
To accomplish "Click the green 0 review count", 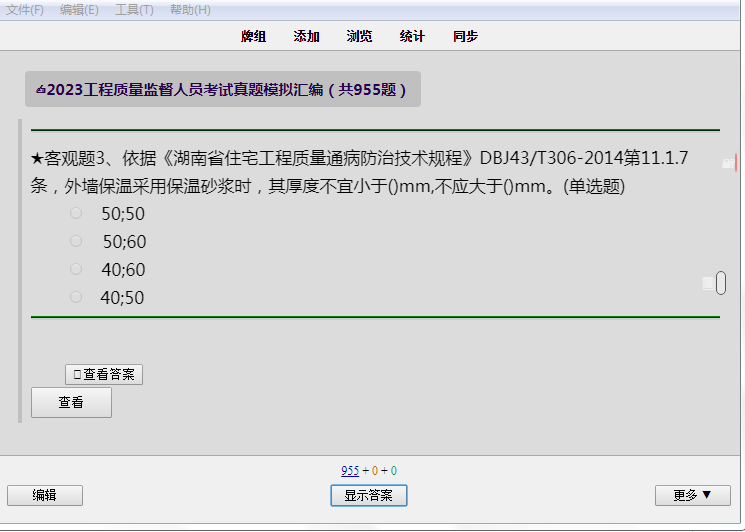I will [393, 471].
